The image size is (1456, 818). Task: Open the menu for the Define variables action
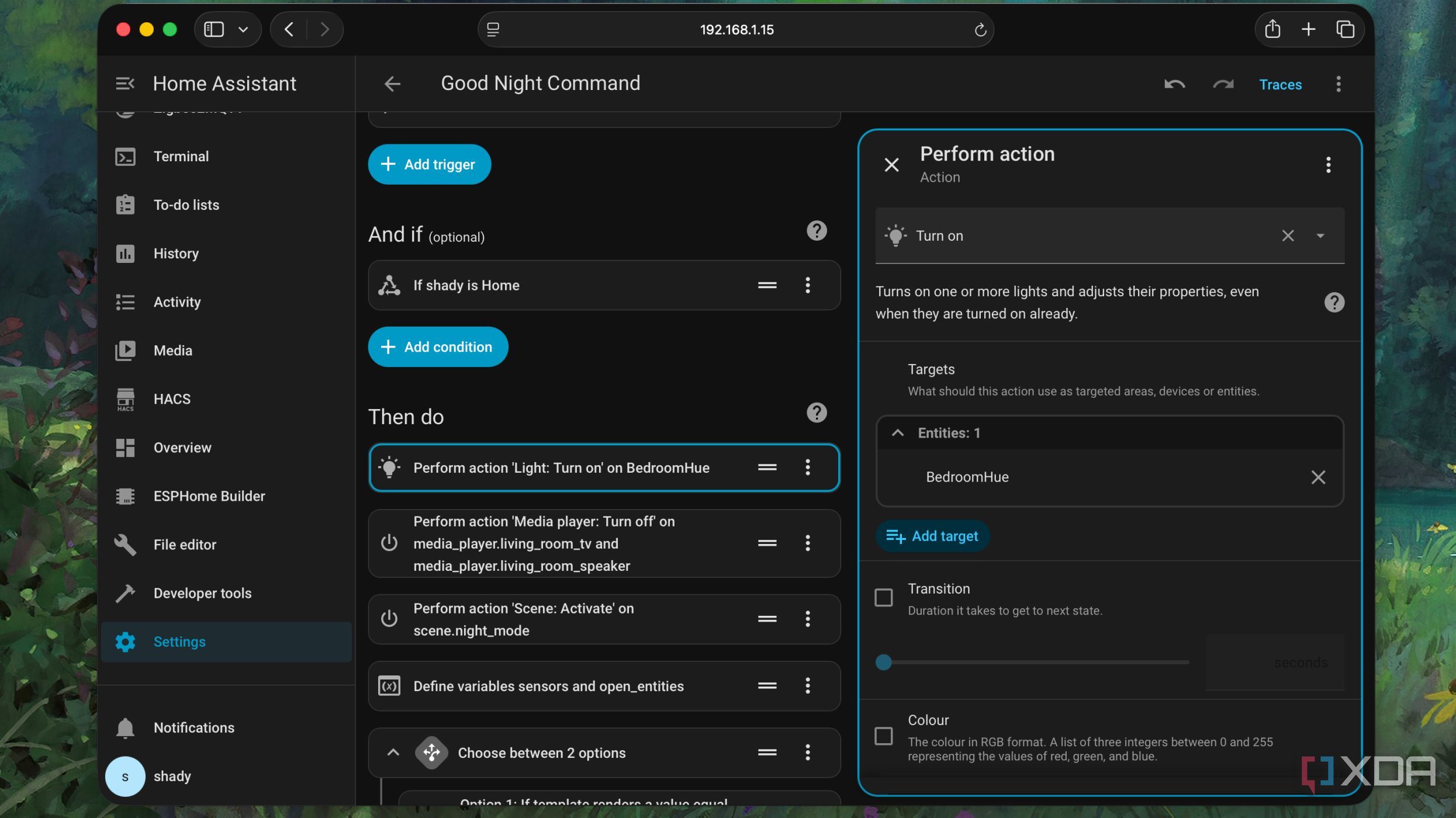(x=807, y=685)
